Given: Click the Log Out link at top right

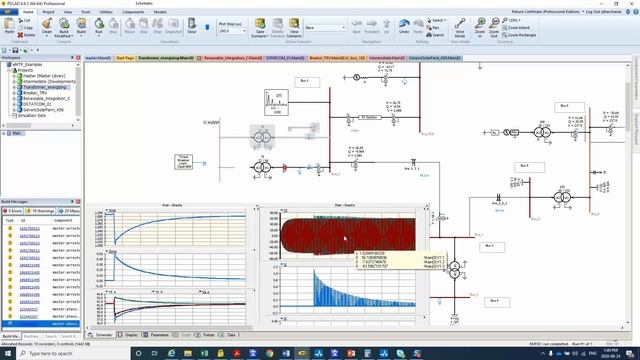Looking at the screenshot, I should coord(603,12).
